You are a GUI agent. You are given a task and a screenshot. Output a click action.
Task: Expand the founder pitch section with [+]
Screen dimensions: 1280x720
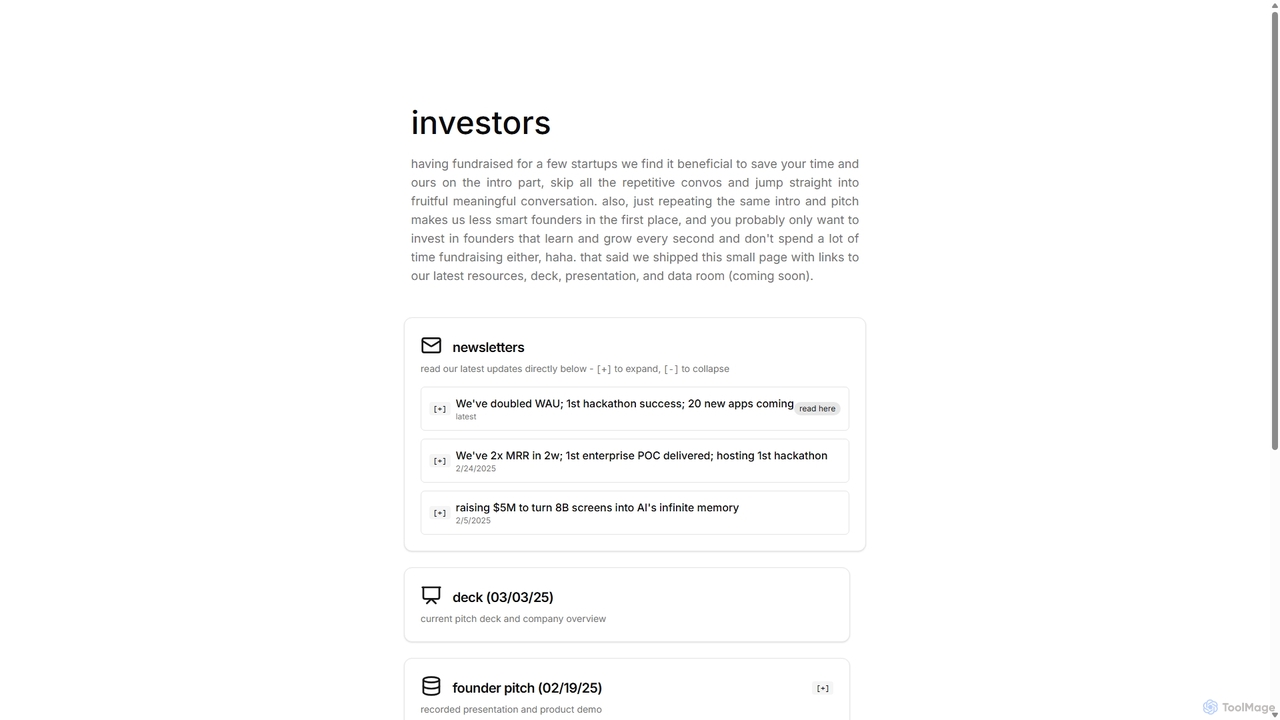point(823,688)
